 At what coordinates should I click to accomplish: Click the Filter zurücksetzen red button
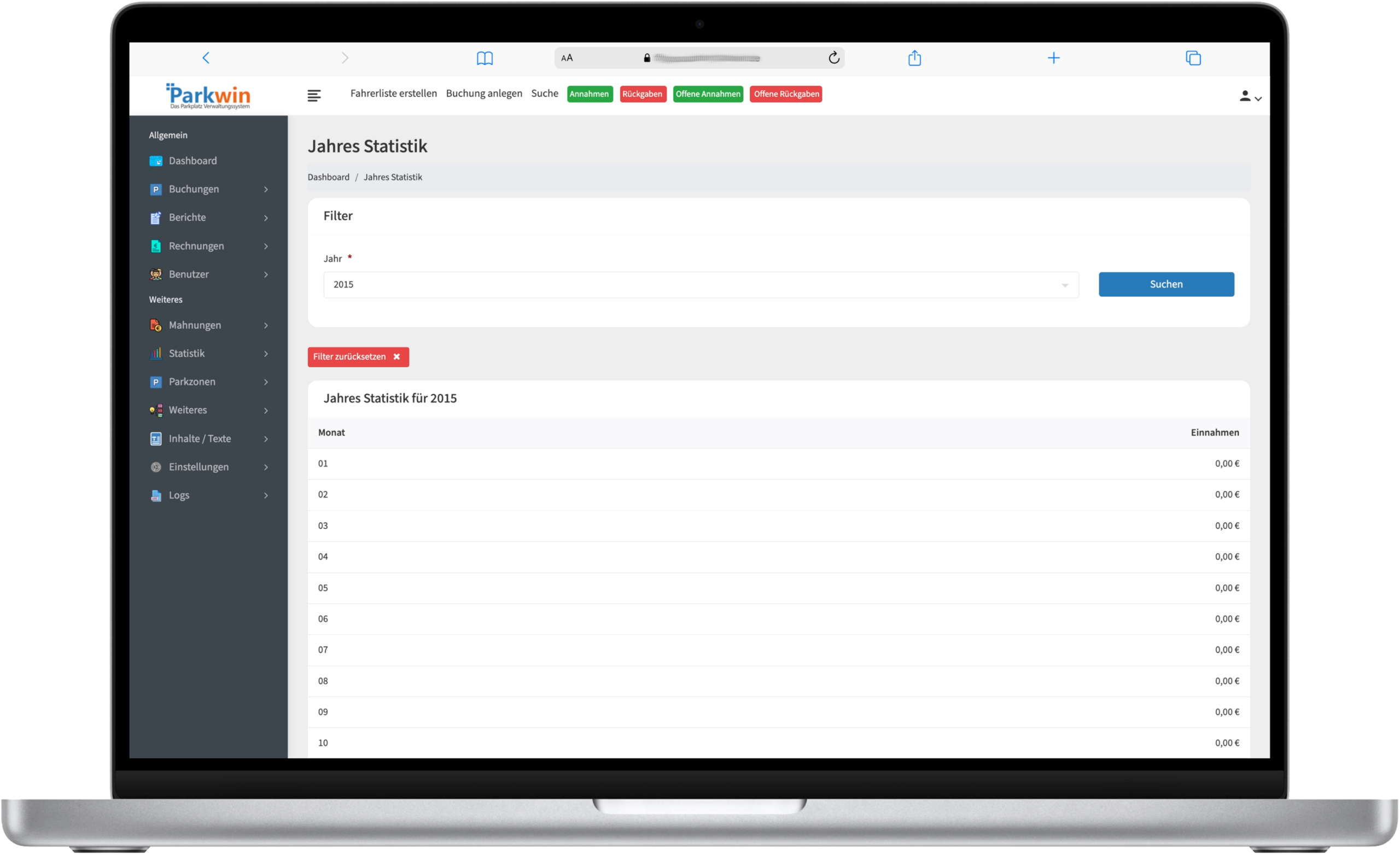358,357
